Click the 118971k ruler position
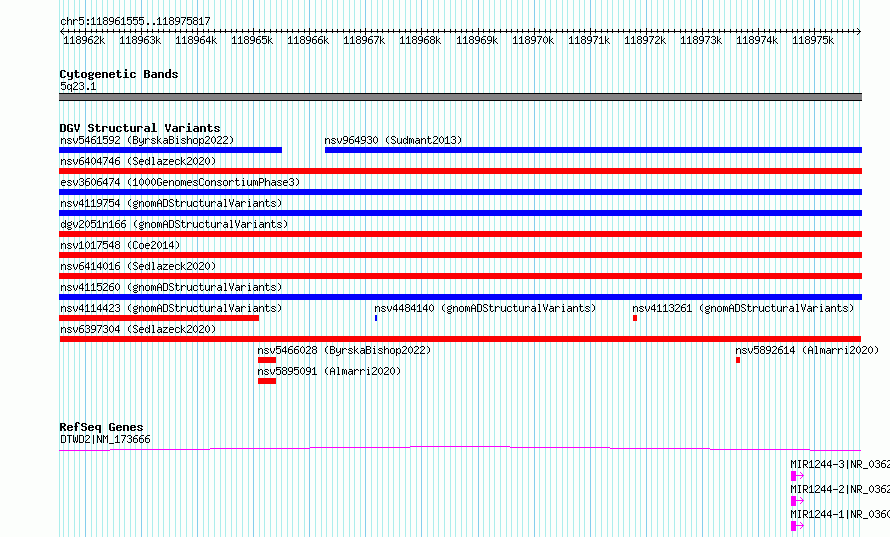Image resolution: width=890 pixels, height=537 pixels. pyautogui.click(x=589, y=40)
